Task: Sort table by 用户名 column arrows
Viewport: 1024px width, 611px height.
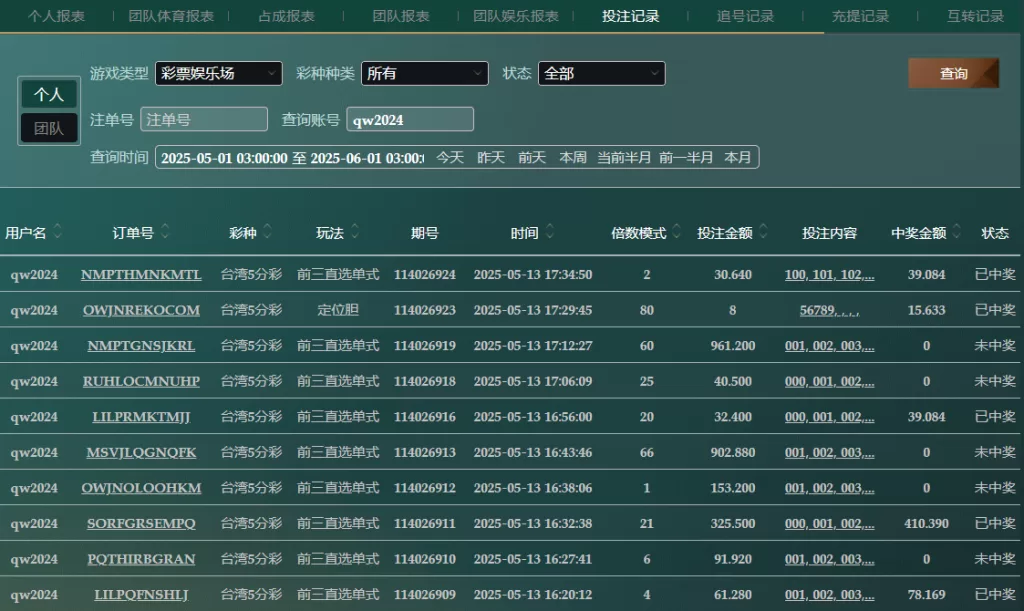Action: (x=57, y=231)
